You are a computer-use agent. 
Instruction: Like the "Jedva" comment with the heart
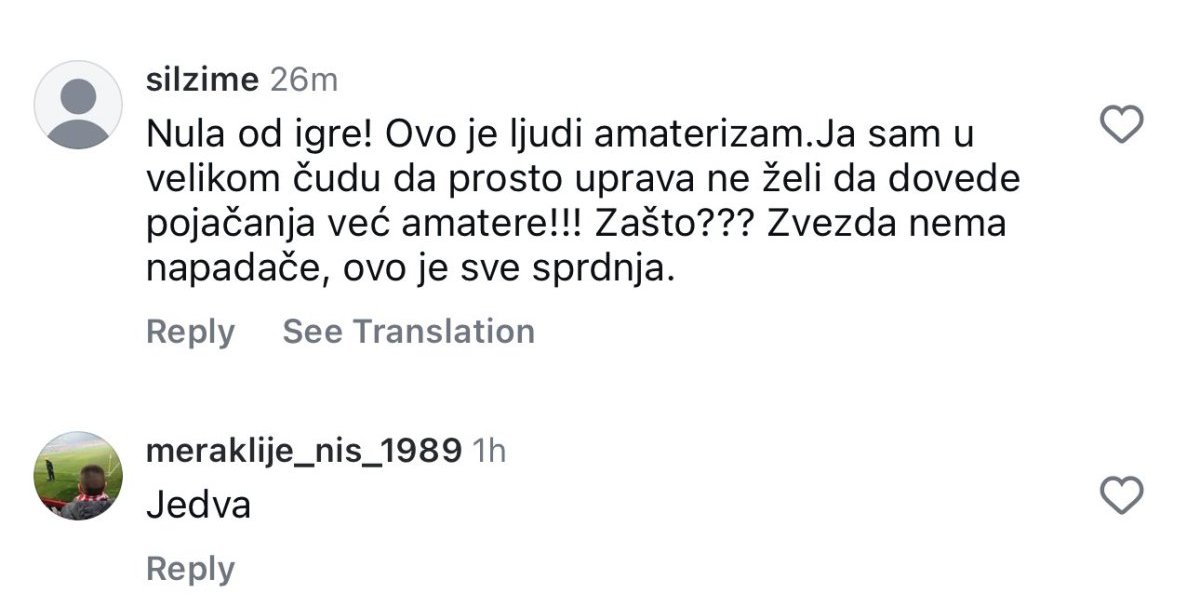point(1120,495)
